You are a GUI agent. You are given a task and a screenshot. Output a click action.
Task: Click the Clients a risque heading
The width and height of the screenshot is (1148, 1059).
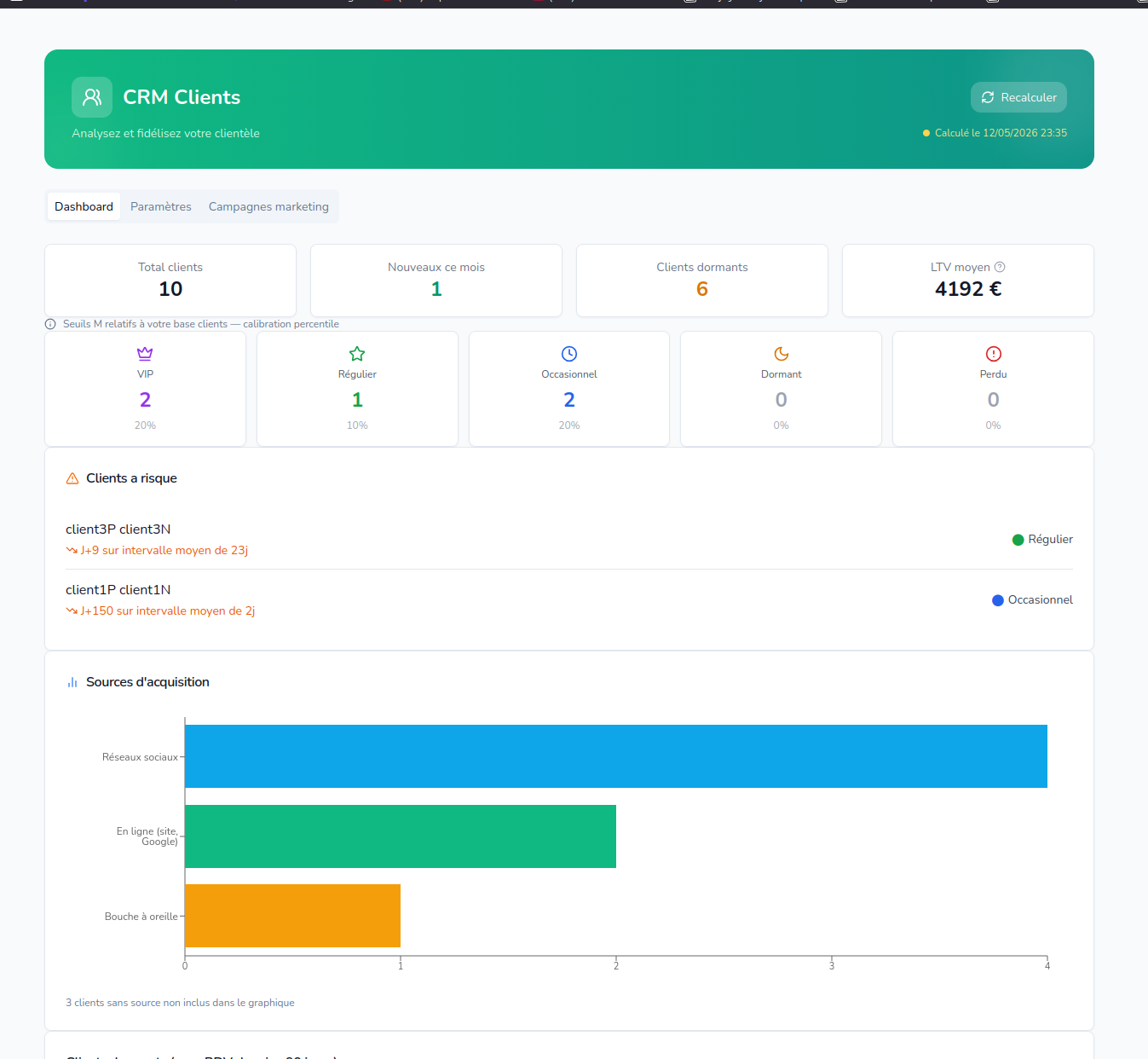[131, 478]
